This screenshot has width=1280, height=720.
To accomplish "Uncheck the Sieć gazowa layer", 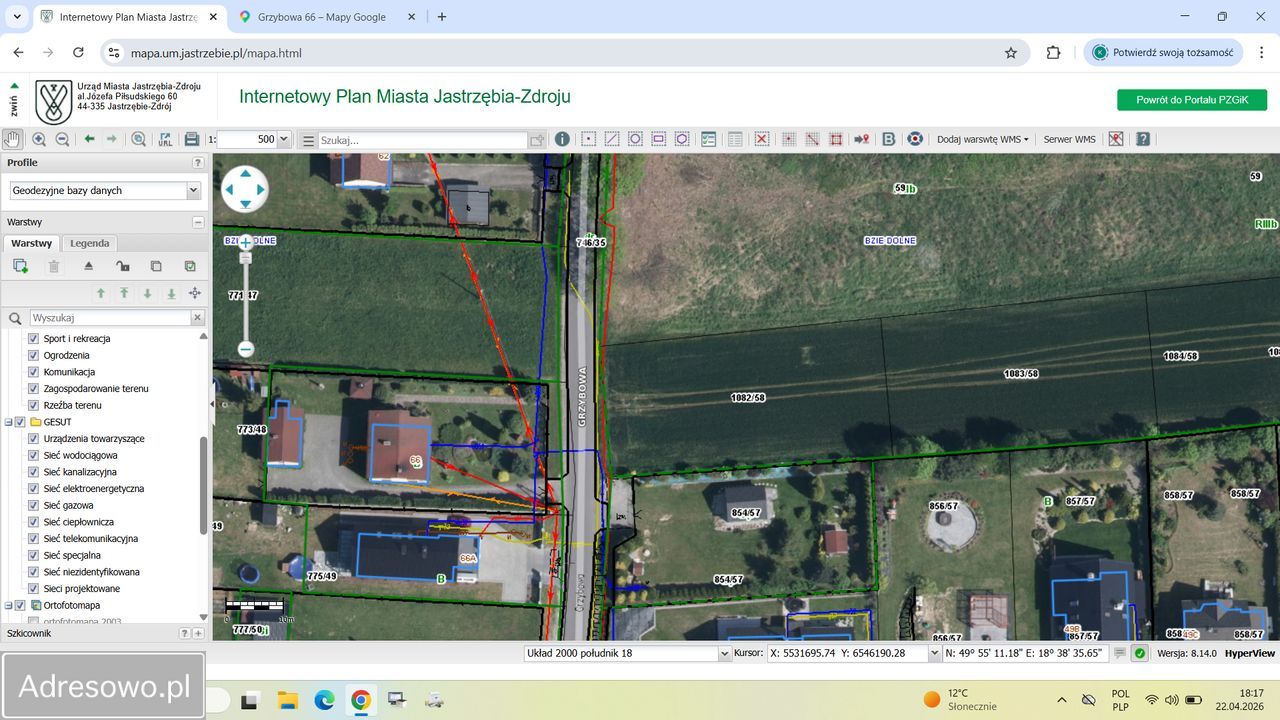I will click(x=34, y=505).
